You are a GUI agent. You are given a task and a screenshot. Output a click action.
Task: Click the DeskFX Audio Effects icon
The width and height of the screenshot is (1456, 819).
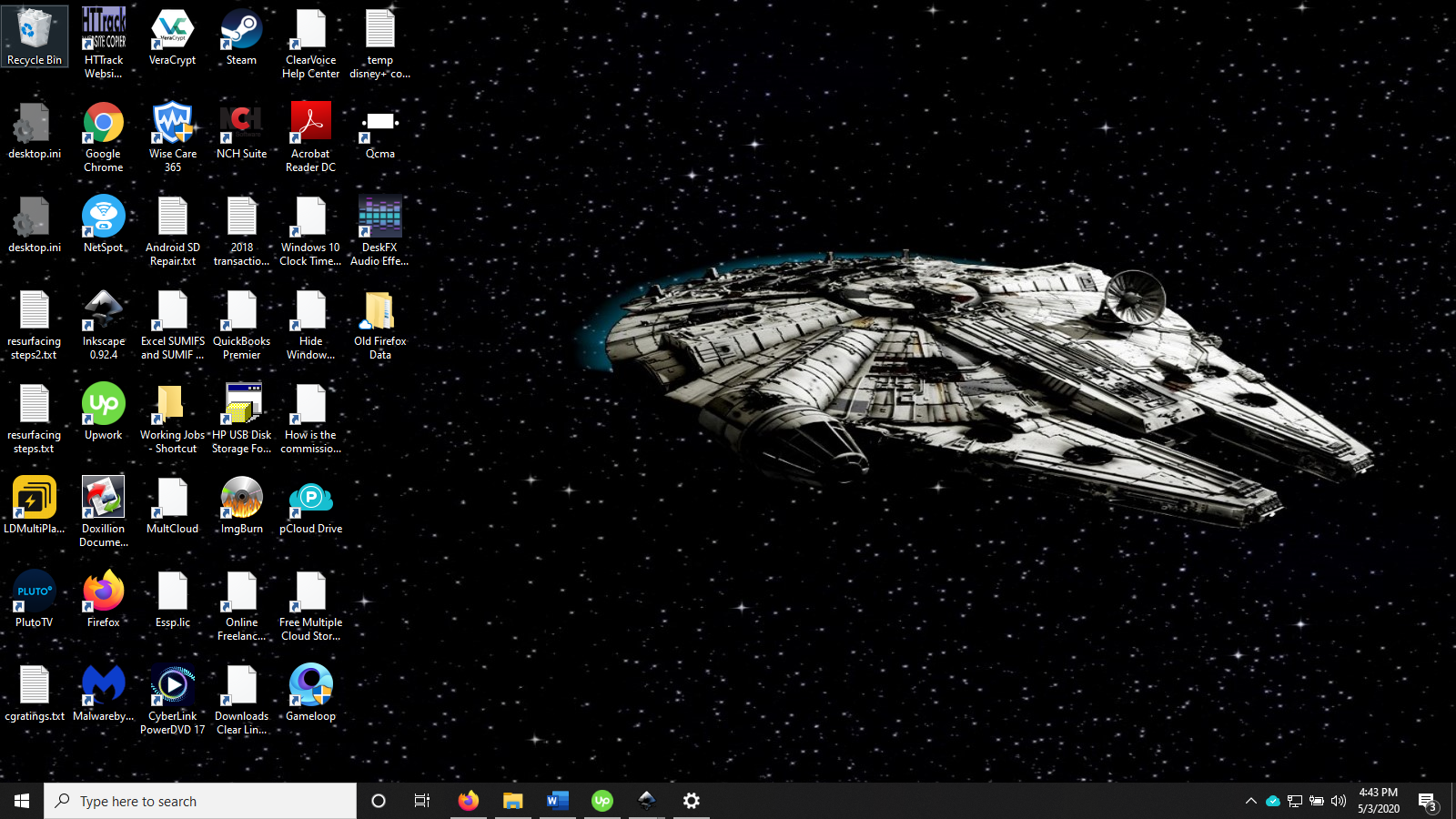point(380,230)
